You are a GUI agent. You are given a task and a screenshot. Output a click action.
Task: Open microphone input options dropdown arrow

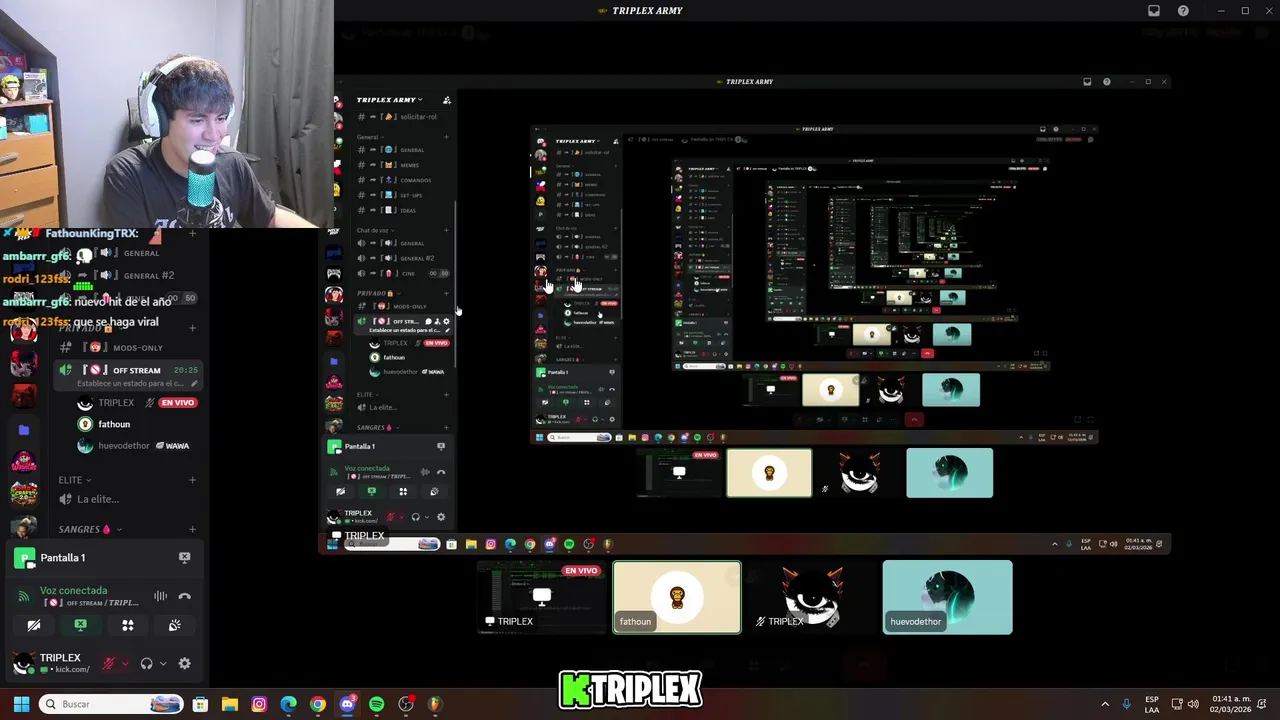tap(124, 663)
